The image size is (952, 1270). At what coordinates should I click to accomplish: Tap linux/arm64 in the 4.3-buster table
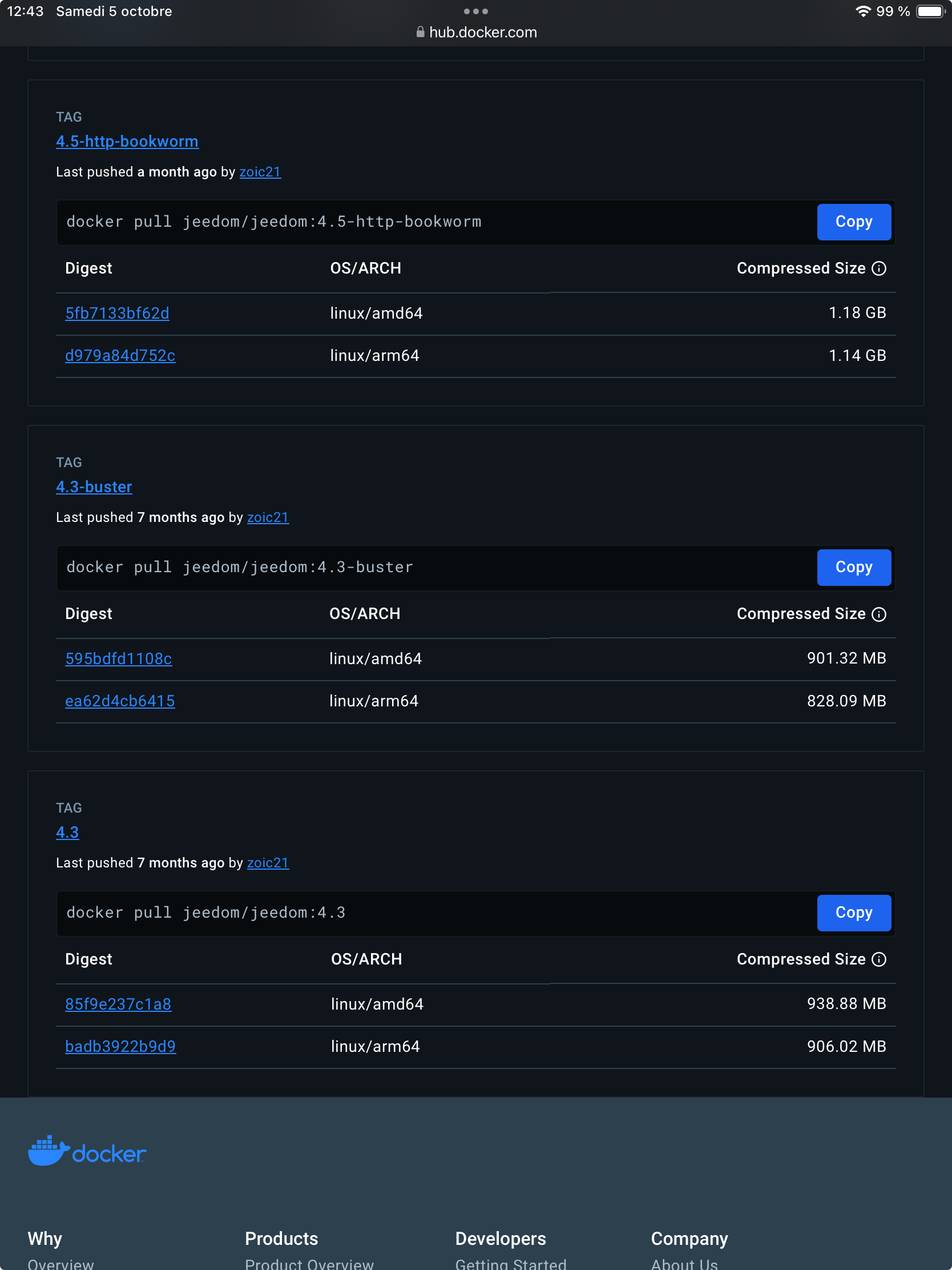tap(374, 701)
